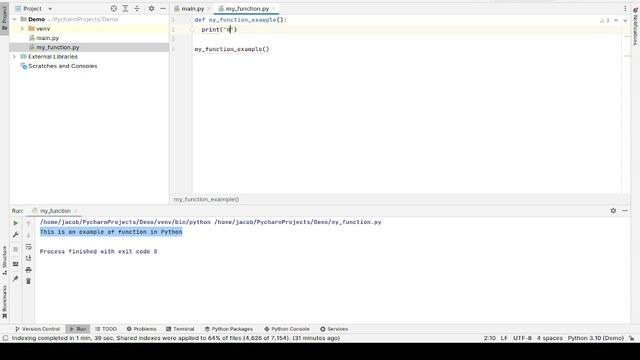The image size is (640, 360).
Task: Open Run panel settings gear
Action: 613,211
